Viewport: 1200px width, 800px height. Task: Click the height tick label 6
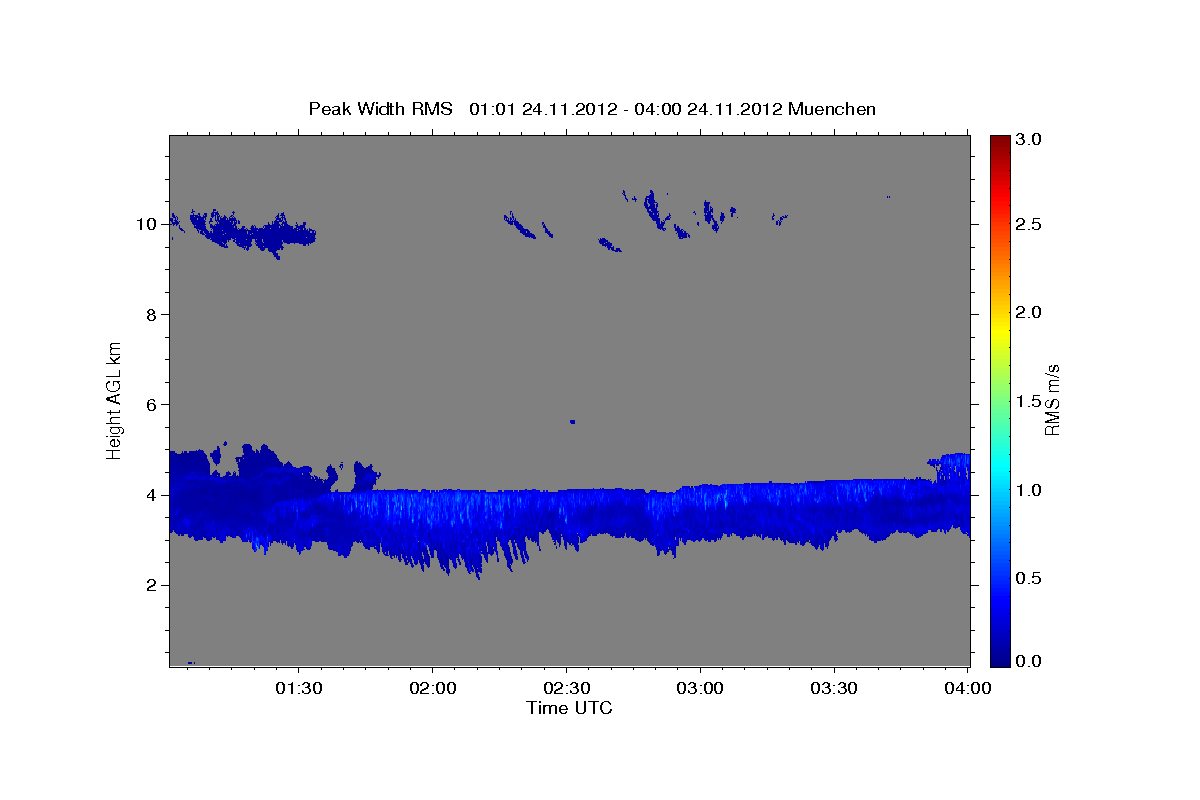tap(151, 404)
